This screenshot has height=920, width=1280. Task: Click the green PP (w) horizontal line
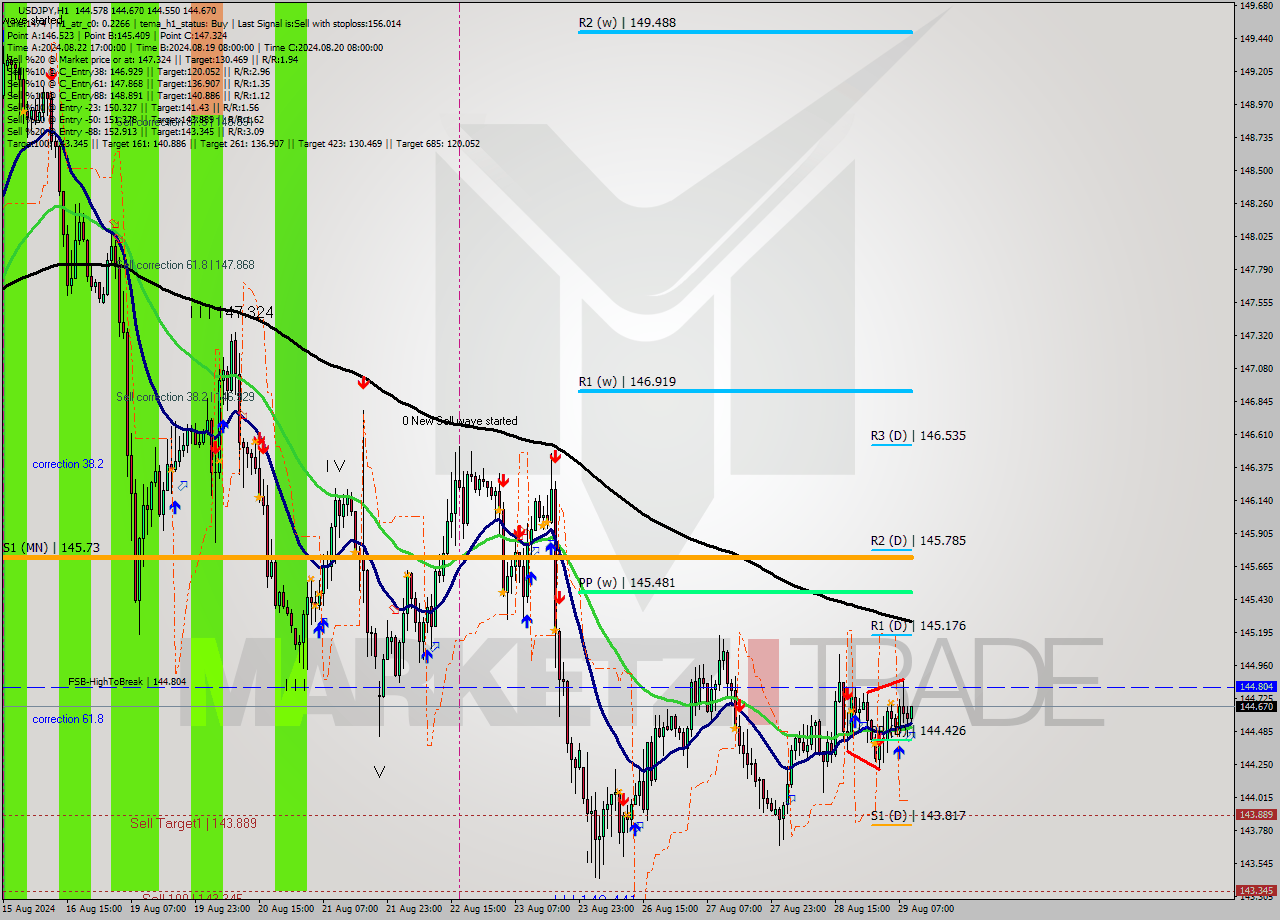point(745,592)
